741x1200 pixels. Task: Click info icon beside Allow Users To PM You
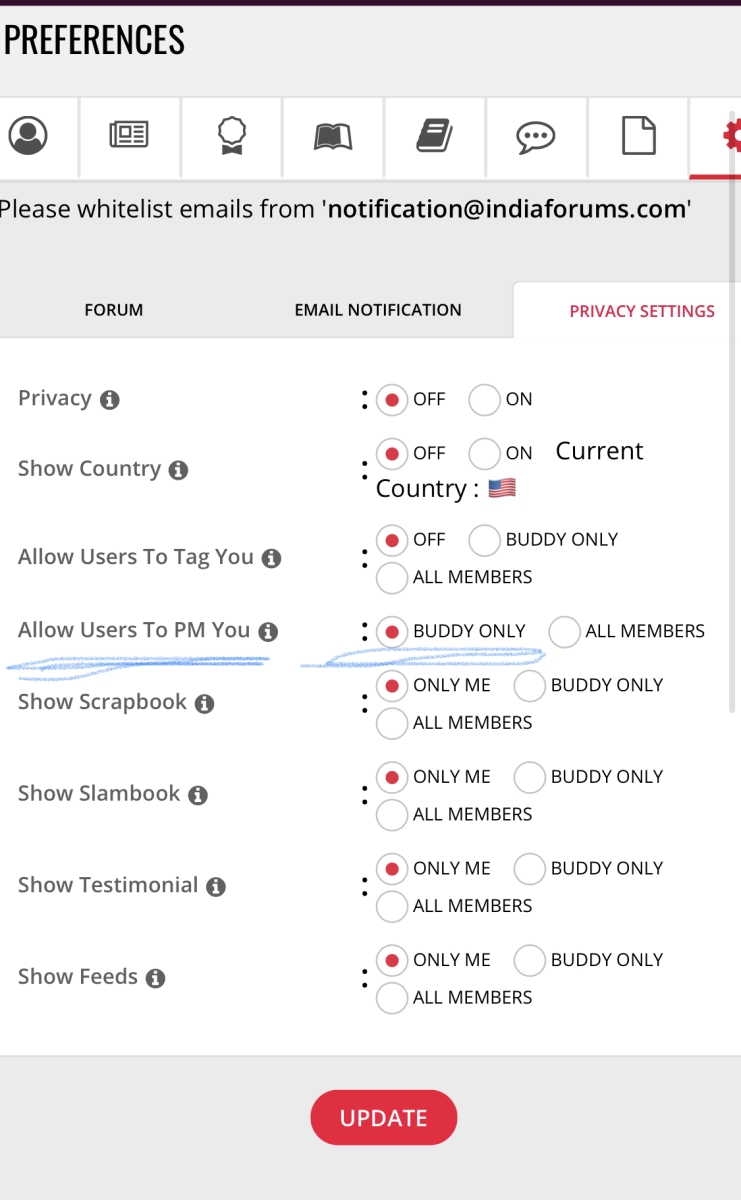click(267, 632)
